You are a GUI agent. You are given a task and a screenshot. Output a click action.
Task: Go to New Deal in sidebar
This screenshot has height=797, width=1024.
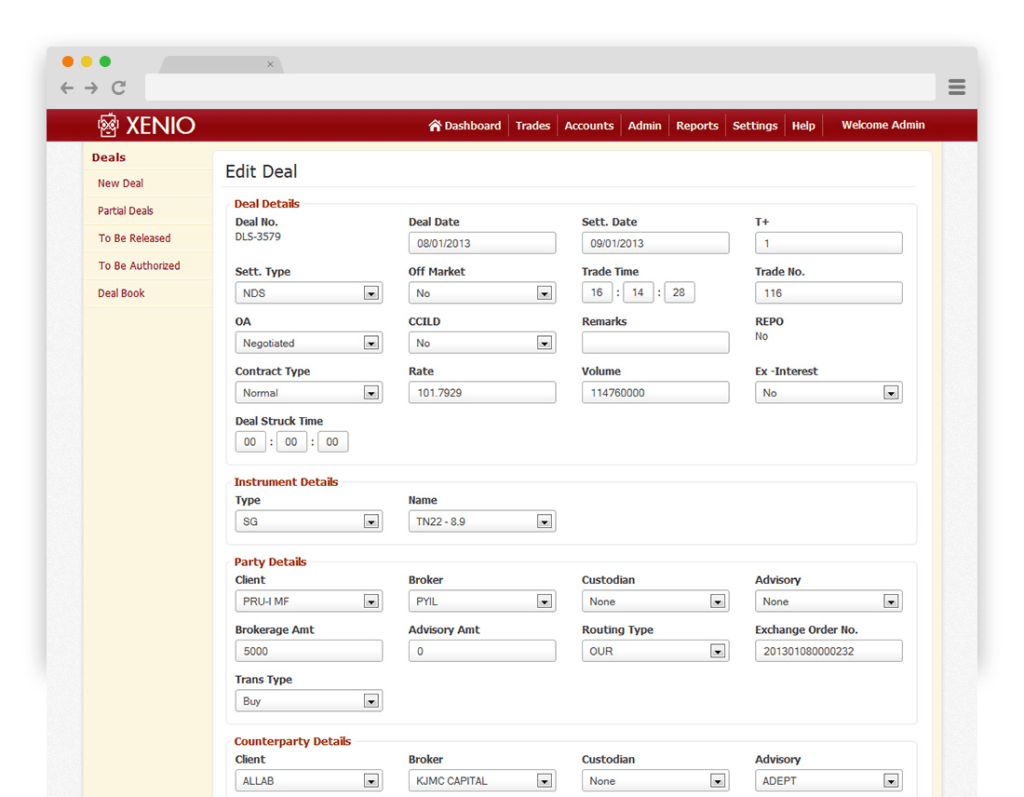pos(120,184)
